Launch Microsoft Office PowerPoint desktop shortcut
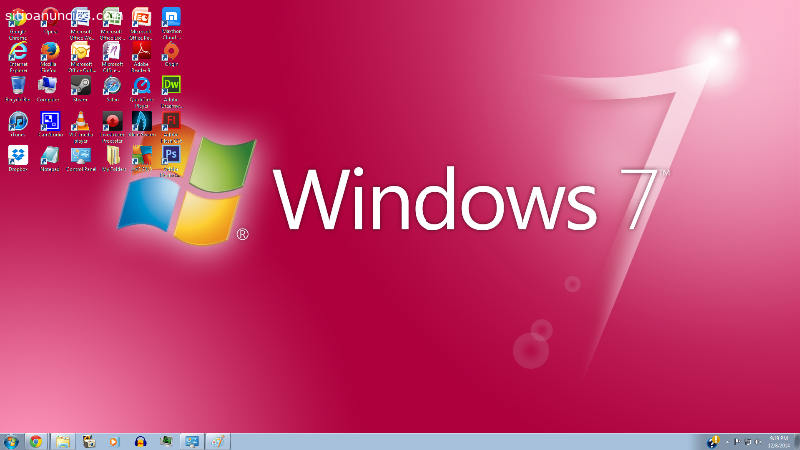Image resolution: width=800 pixels, height=450 pixels. coord(141,23)
